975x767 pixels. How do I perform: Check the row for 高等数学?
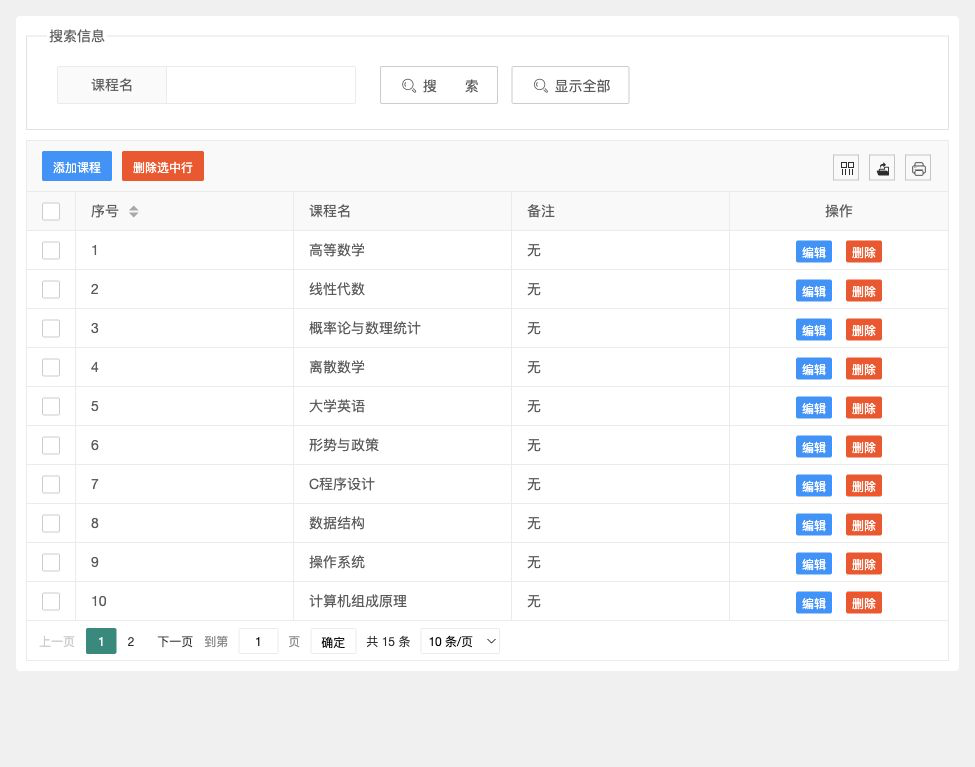51,251
